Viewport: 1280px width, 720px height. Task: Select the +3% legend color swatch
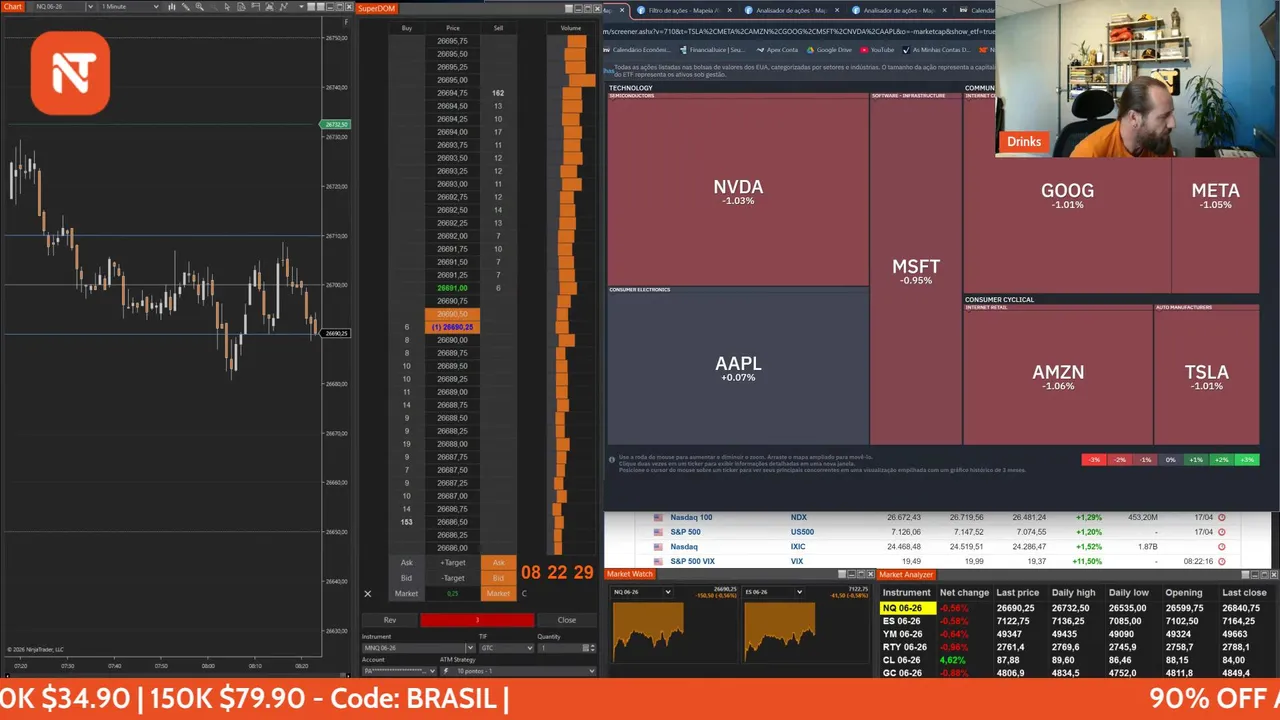[1246, 459]
